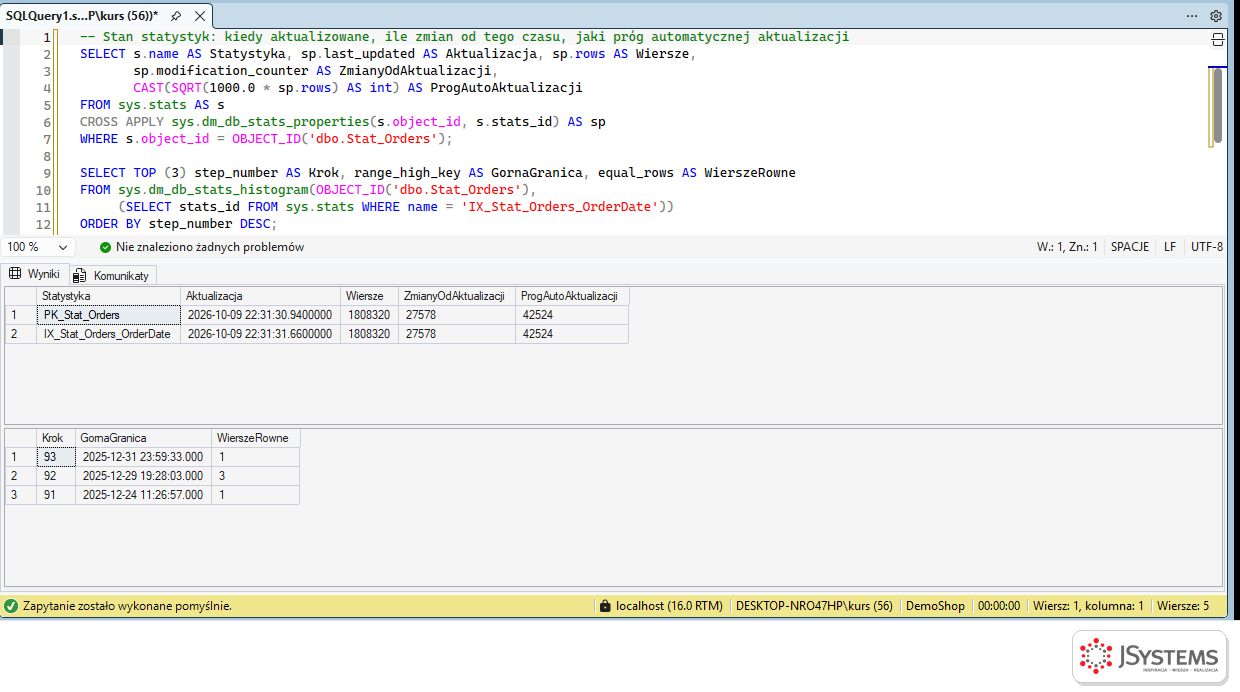1240x692 pixels.
Task: Switch to the Komunikaty tab
Action: [x=112, y=276]
